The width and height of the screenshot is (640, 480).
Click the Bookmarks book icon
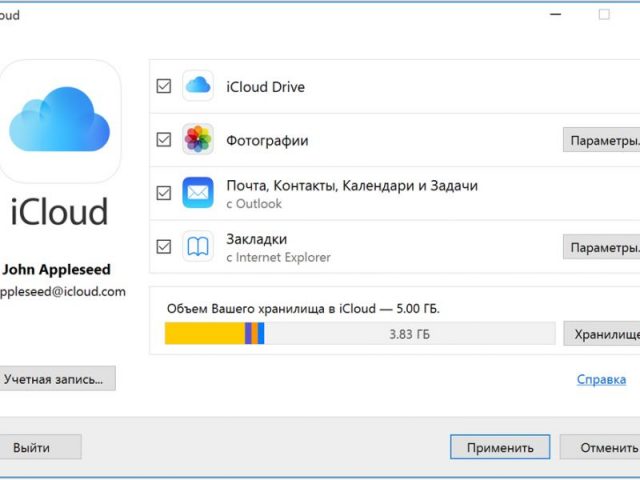click(x=198, y=246)
